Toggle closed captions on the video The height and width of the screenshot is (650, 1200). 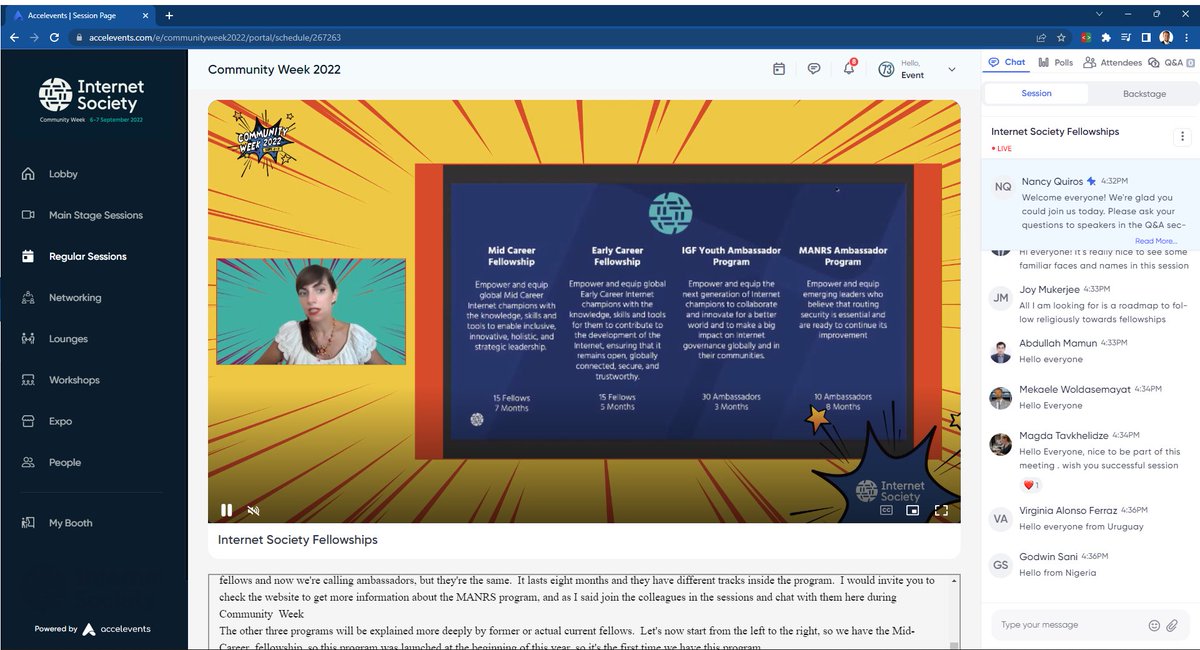click(886, 510)
